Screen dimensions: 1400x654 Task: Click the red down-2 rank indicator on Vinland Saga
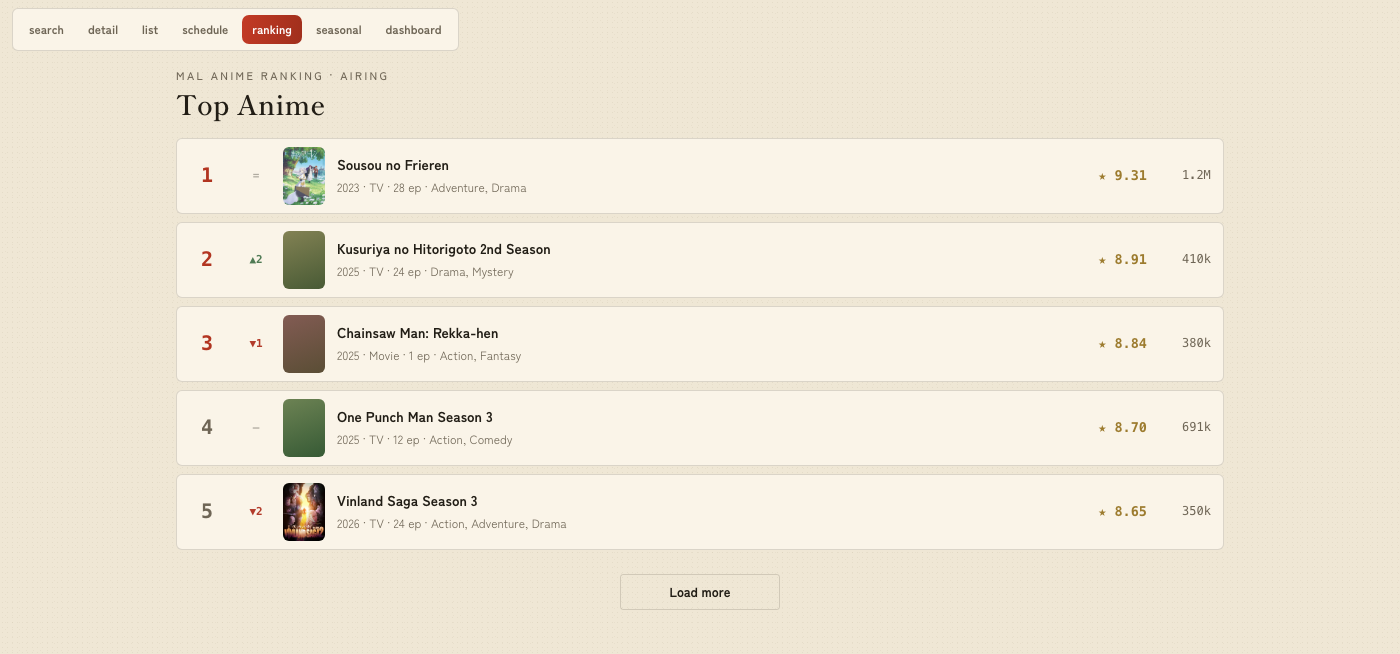tap(256, 512)
